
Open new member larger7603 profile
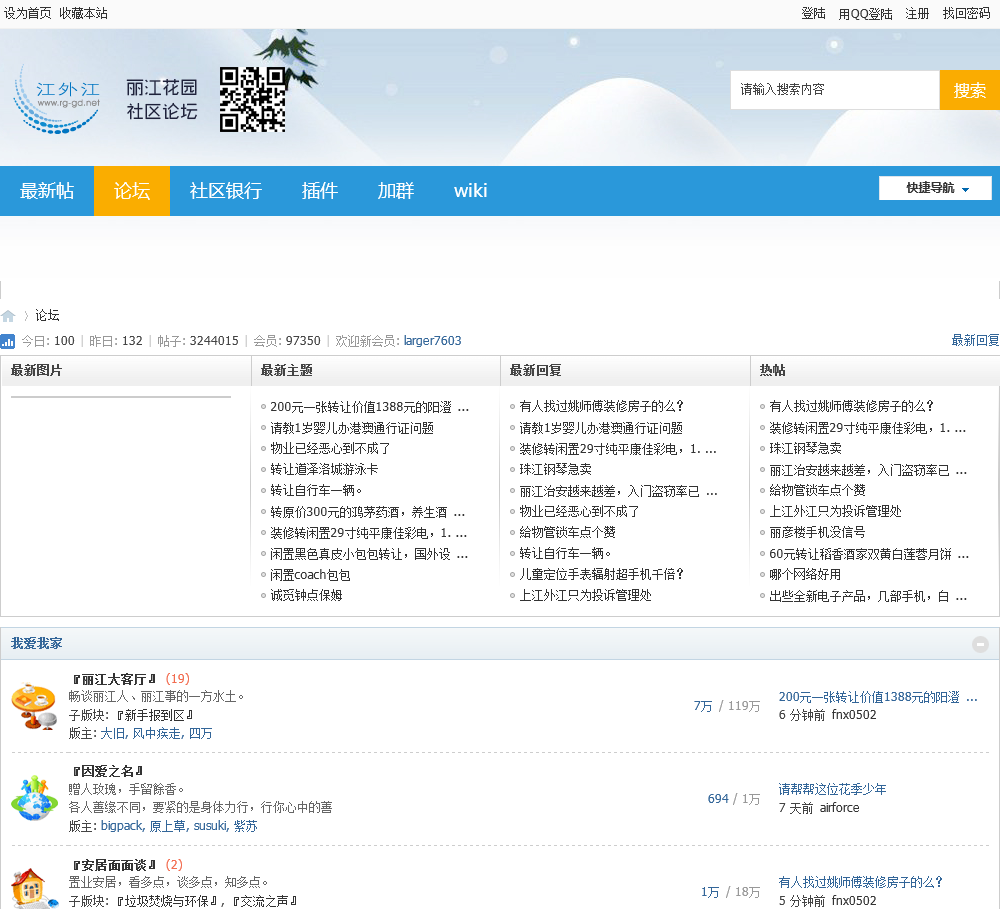point(432,341)
